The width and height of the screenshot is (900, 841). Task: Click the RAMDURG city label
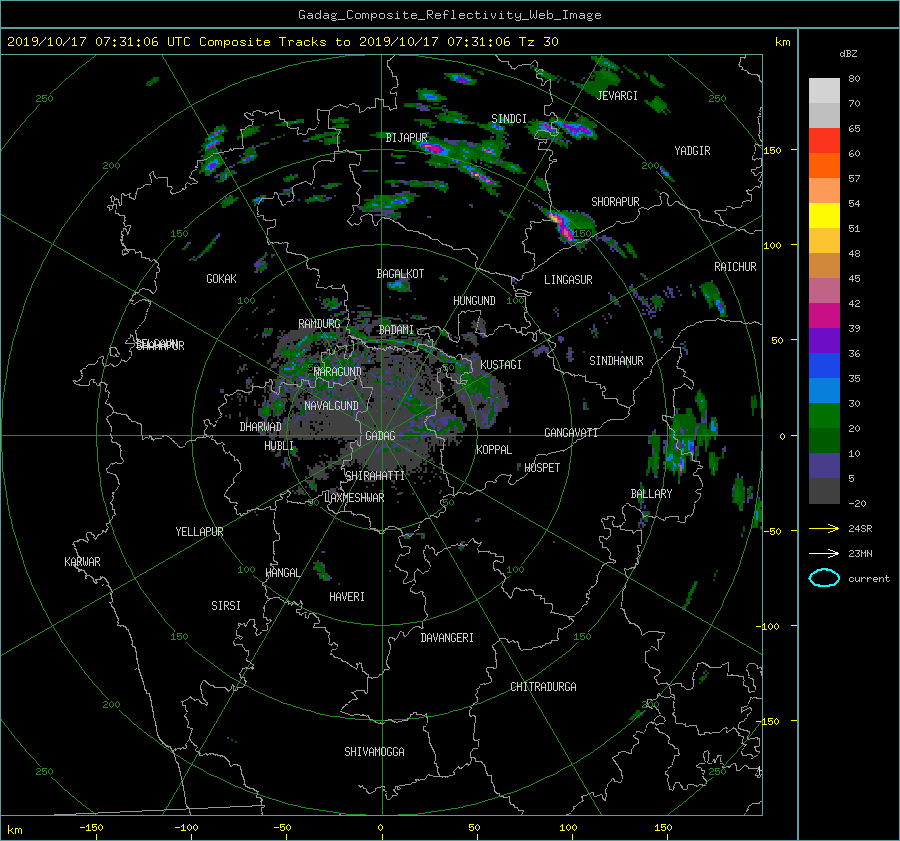319,324
